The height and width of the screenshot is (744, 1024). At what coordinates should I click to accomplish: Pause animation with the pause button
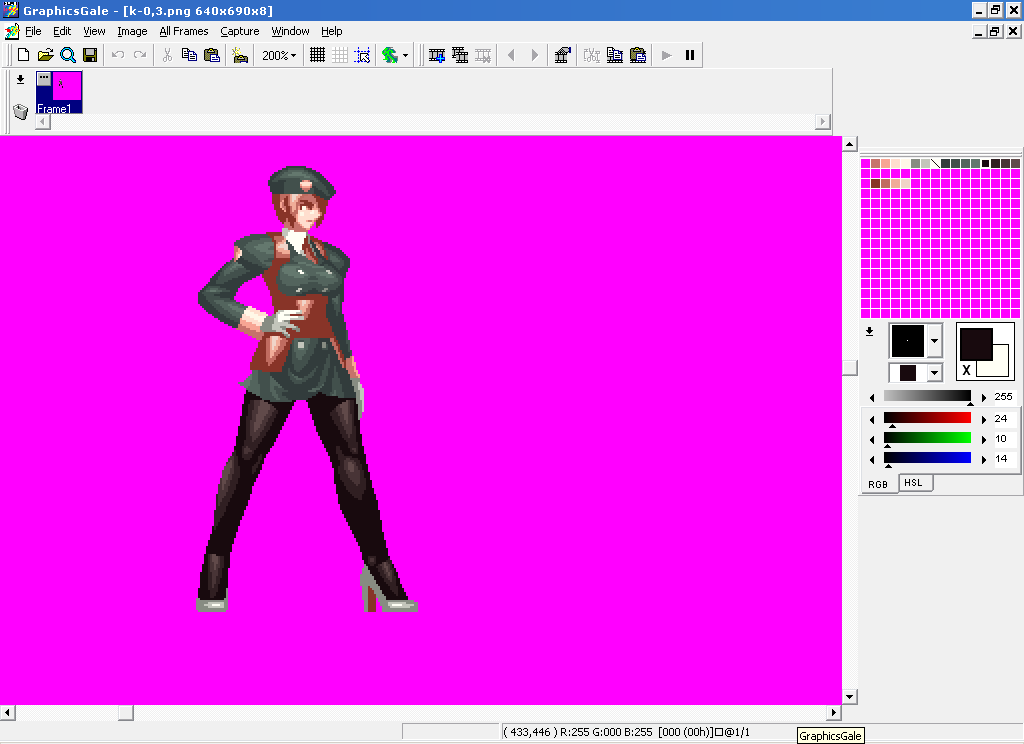[x=689, y=55]
